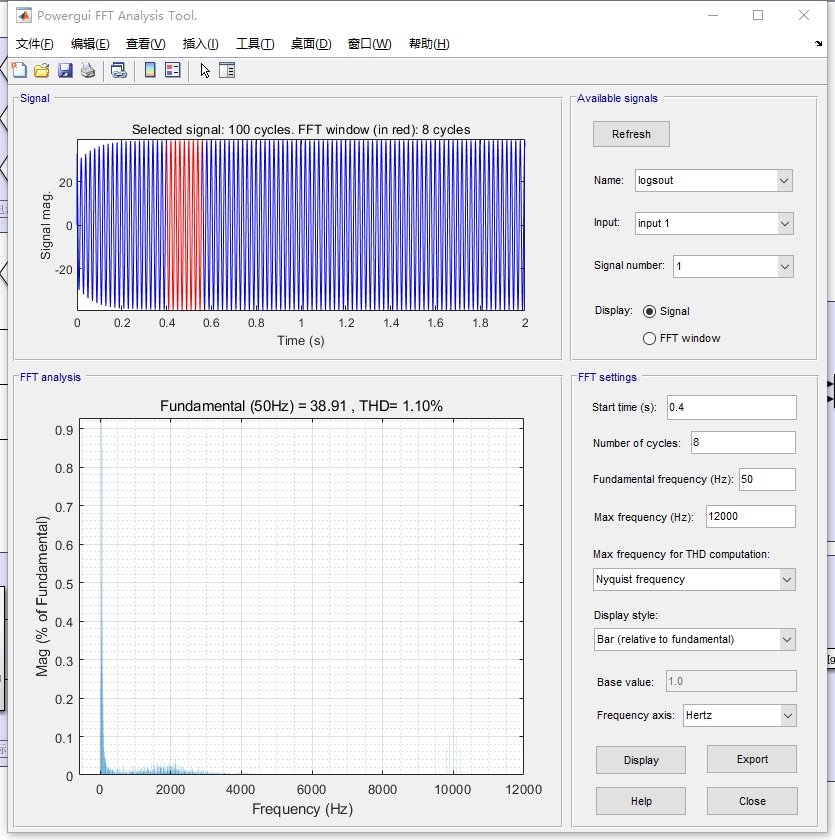The width and height of the screenshot is (835, 840).
Task: Select the FFT window radio button
Action: [649, 339]
